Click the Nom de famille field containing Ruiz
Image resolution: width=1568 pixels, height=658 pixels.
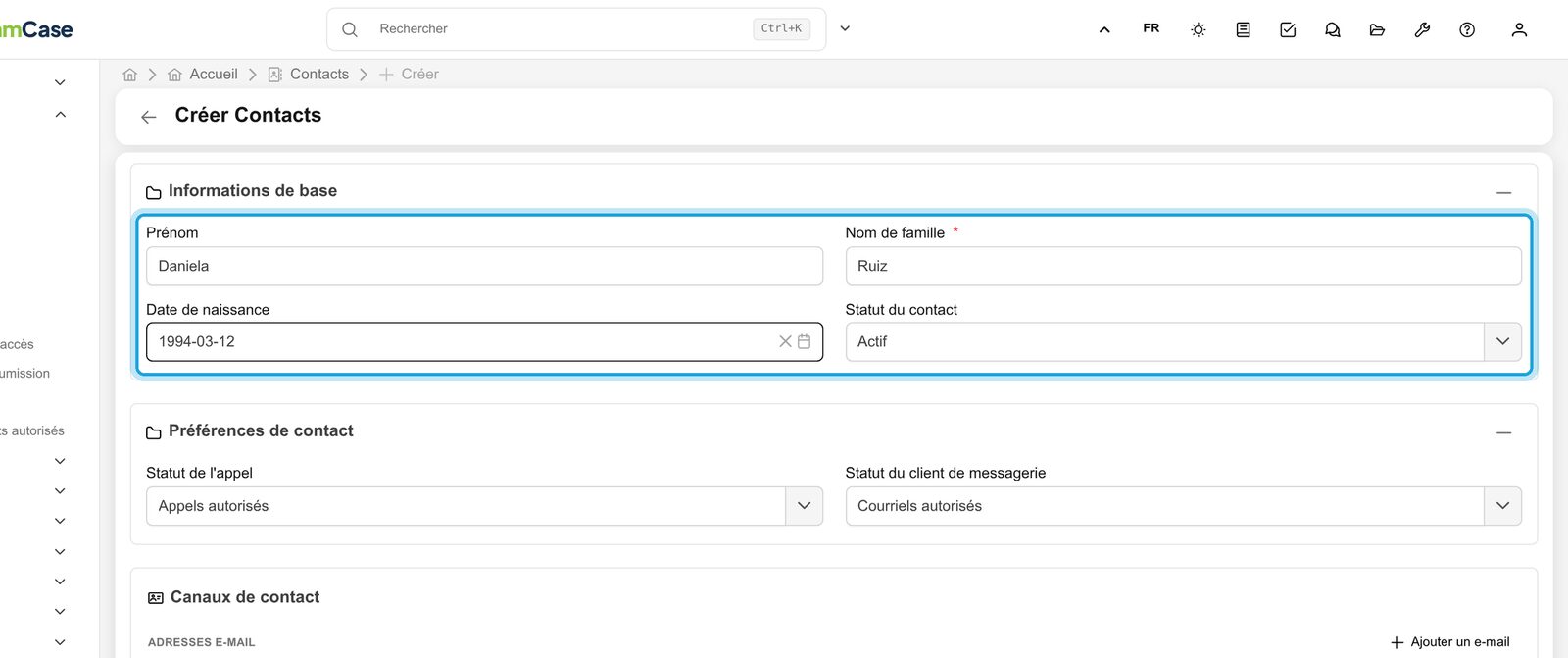[1184, 266]
